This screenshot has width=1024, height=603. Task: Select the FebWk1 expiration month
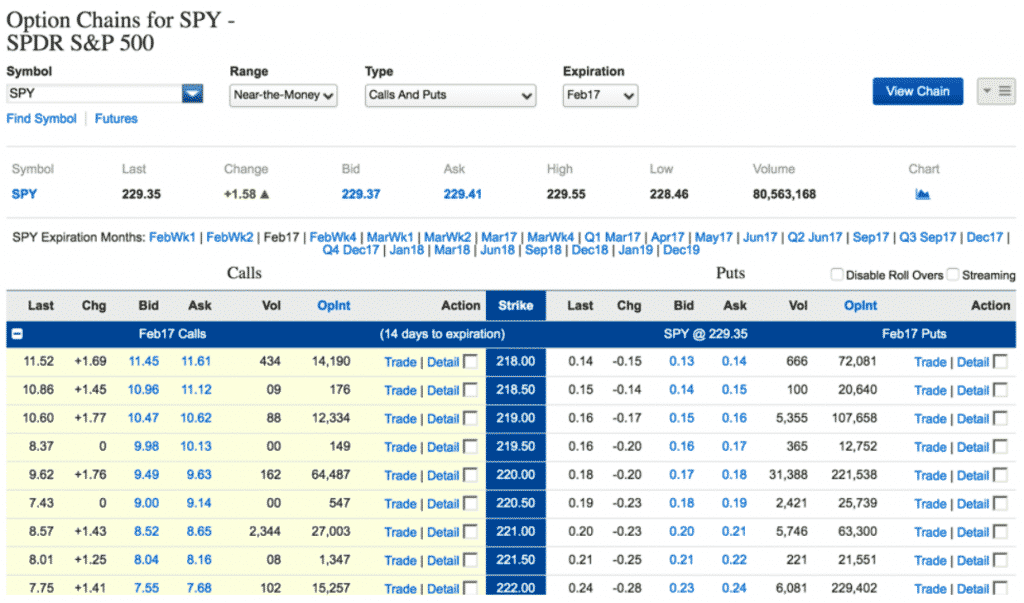(172, 237)
